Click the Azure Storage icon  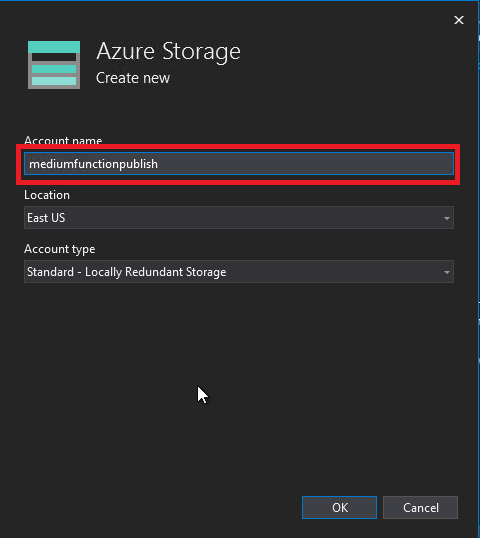click(54, 65)
